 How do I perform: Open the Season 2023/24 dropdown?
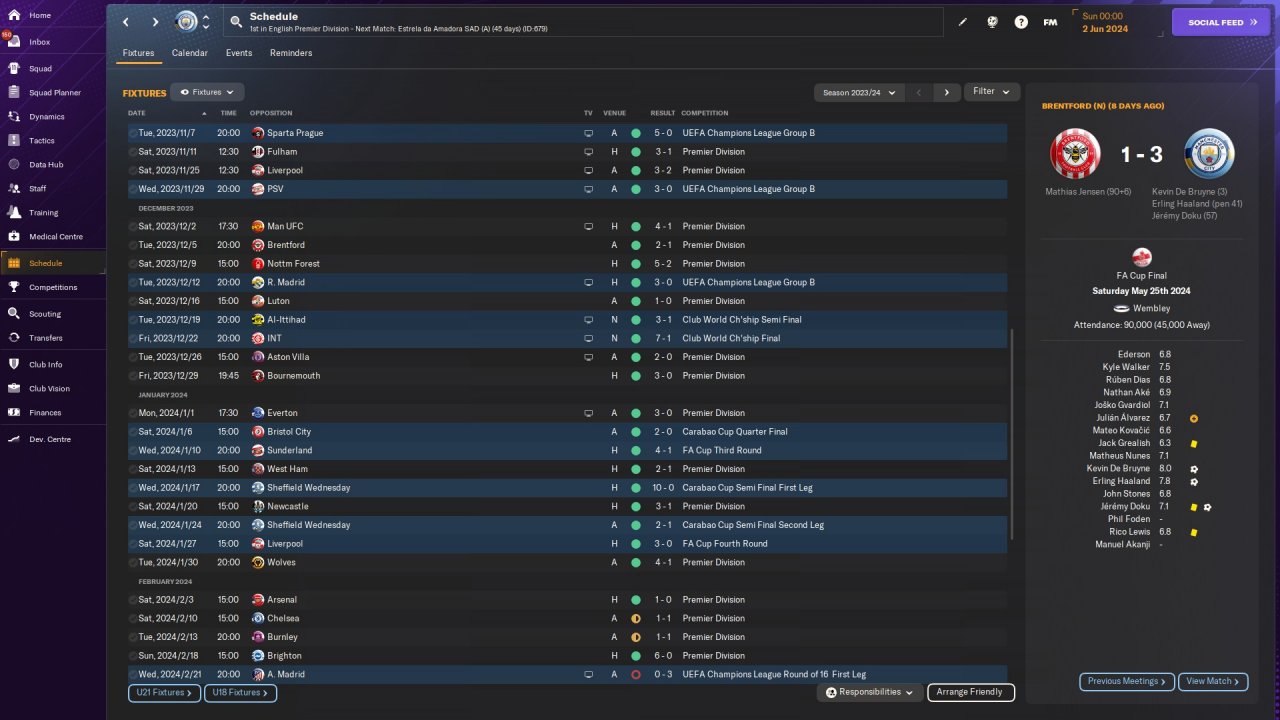[860, 92]
